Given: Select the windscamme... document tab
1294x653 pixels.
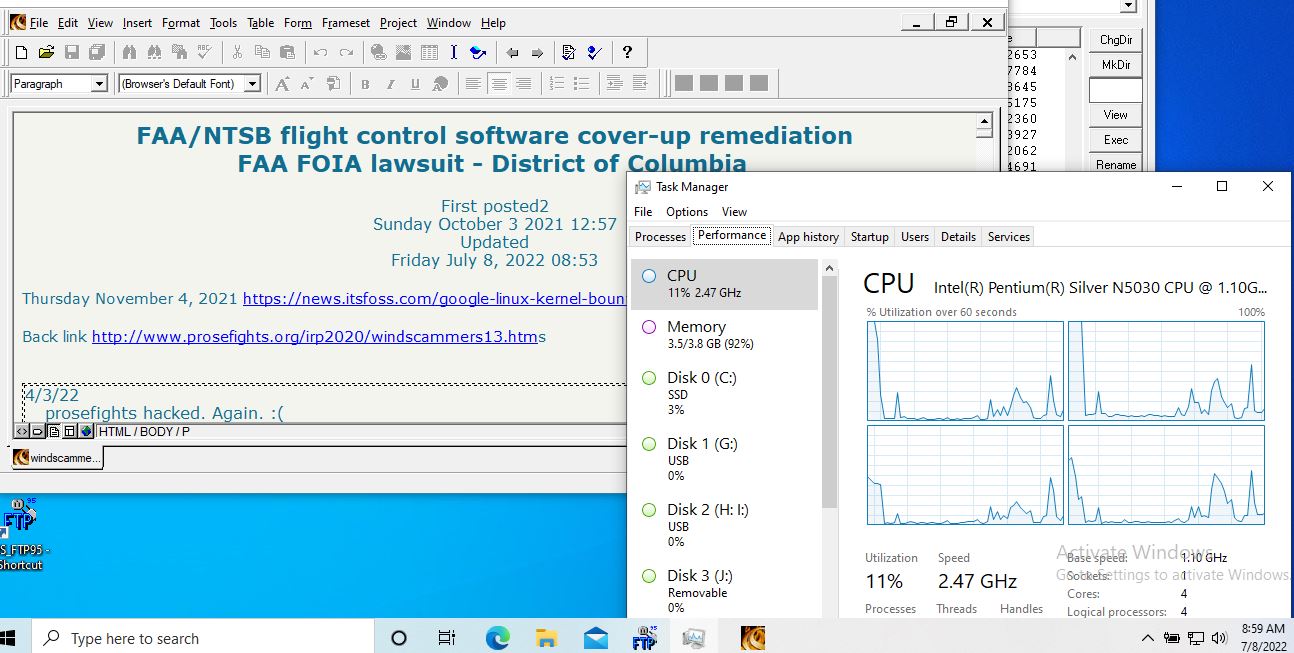Looking at the screenshot, I should click(x=57, y=458).
